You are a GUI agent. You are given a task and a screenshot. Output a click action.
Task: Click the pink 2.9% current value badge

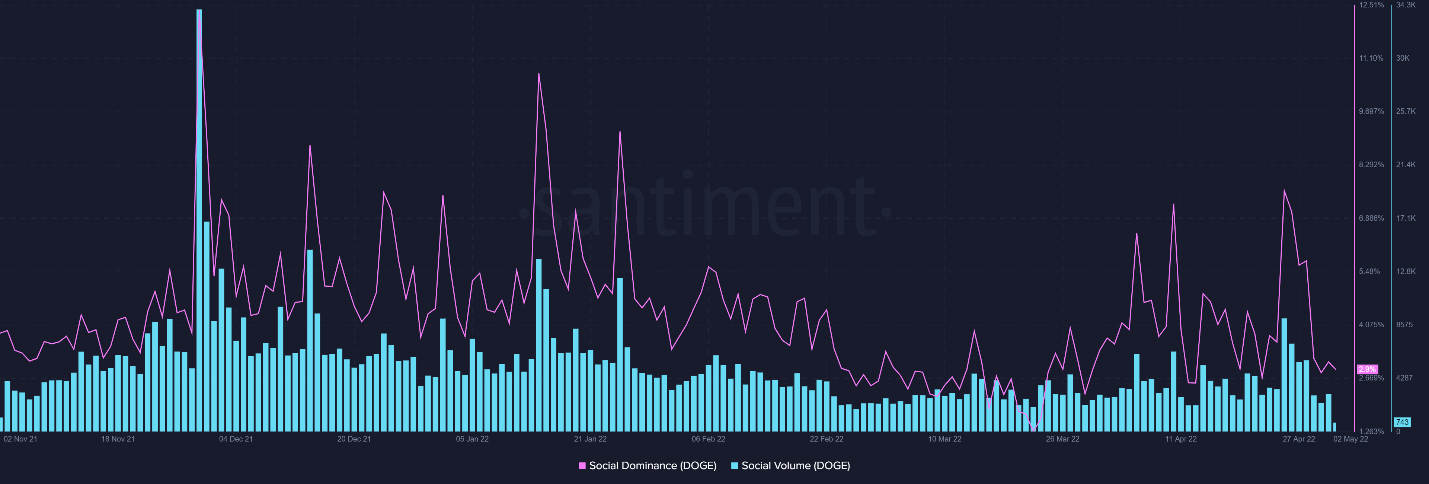tap(1367, 370)
